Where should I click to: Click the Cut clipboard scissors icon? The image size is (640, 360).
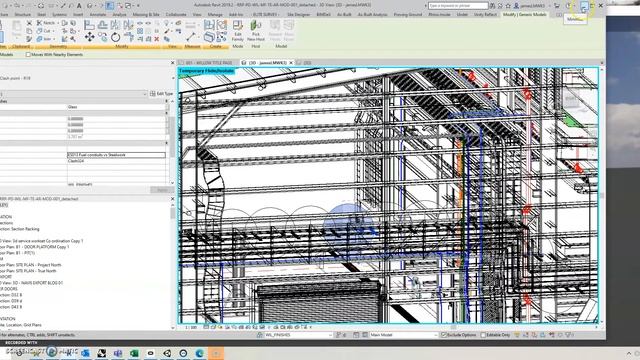(29, 23)
